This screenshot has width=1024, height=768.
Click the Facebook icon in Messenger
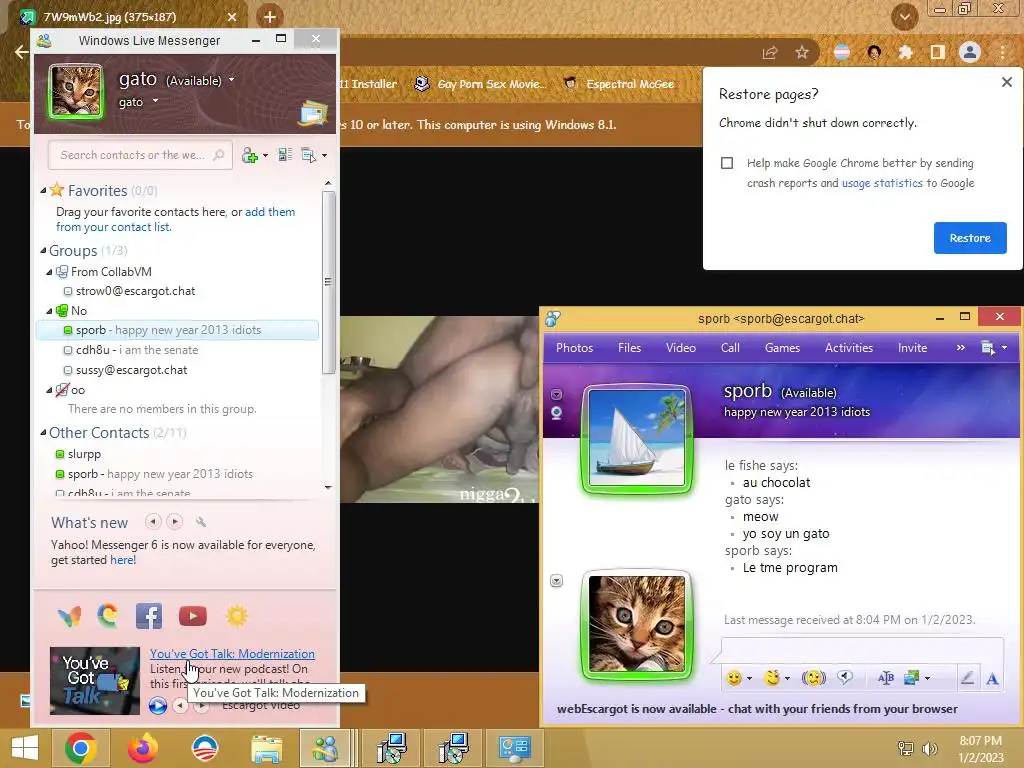pos(148,616)
